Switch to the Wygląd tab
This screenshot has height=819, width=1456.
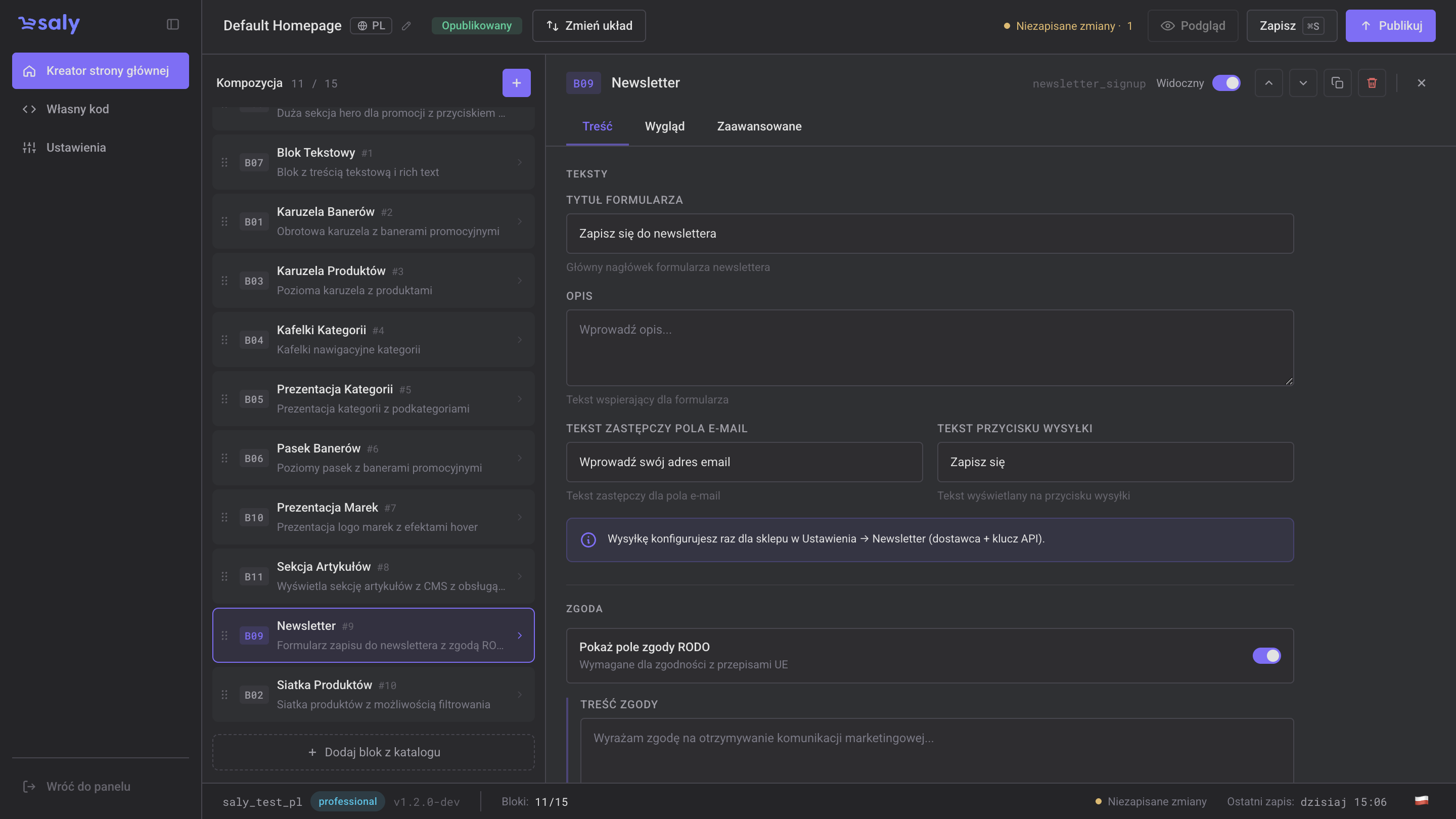[x=664, y=126]
